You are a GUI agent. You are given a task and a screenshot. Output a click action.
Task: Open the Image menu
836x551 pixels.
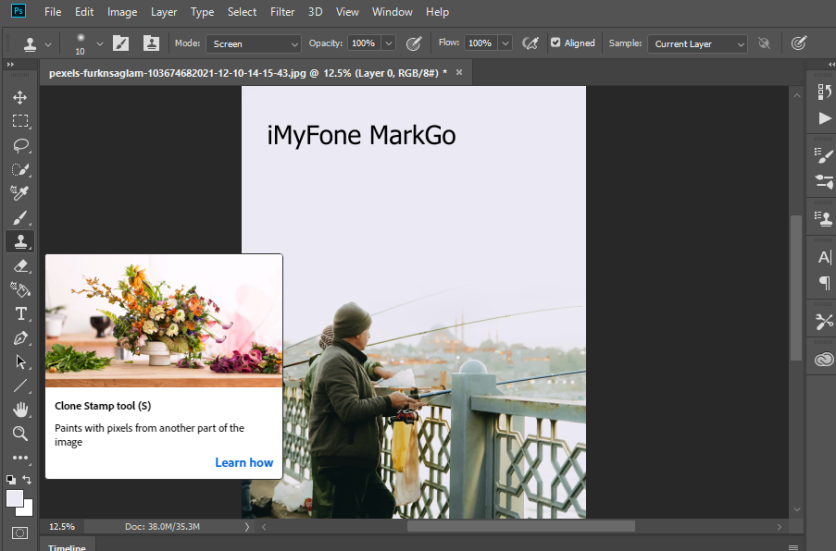pos(122,12)
